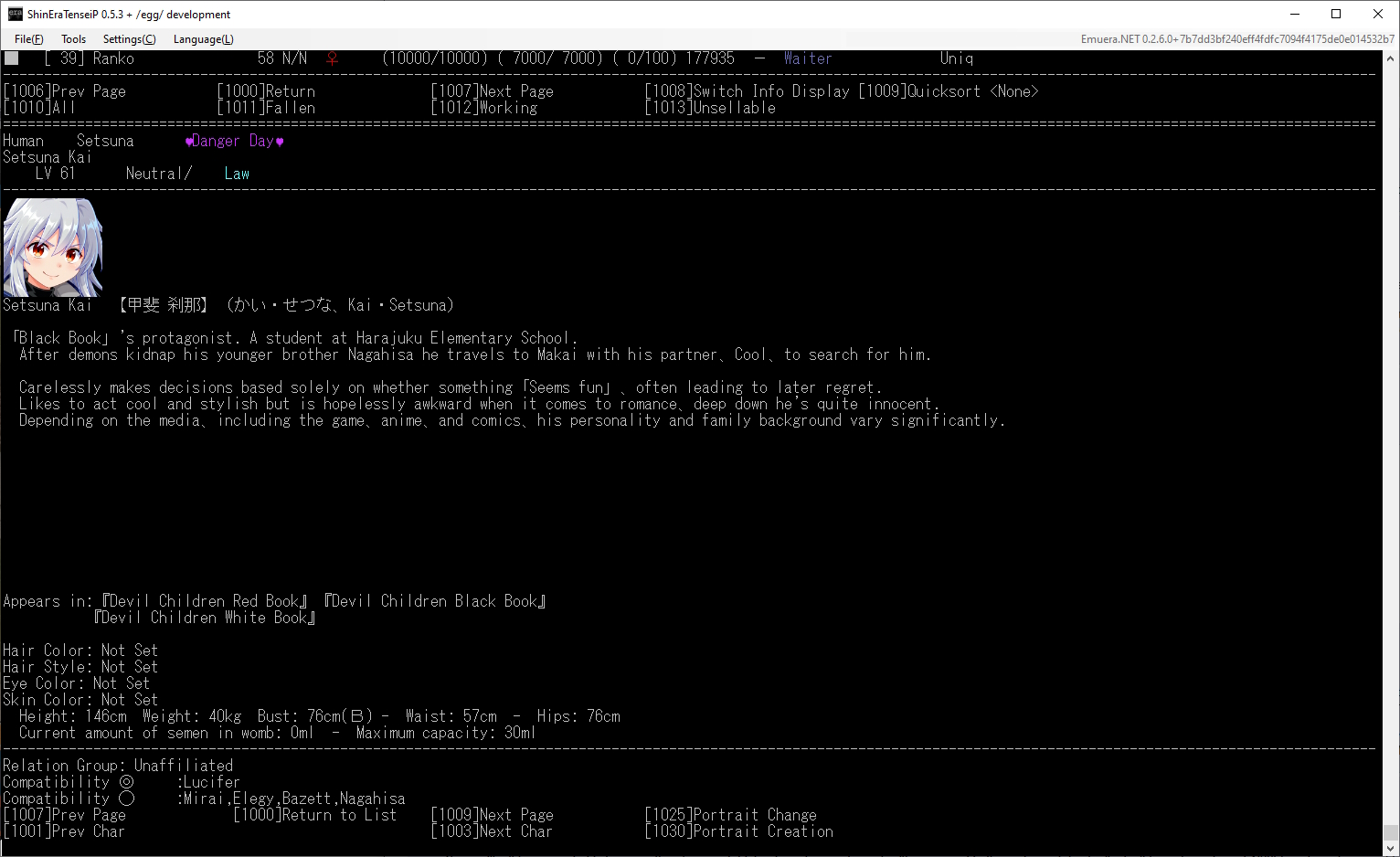
Task: Click the 'Maximum capacity: 30ml' text
Action: coord(446,733)
